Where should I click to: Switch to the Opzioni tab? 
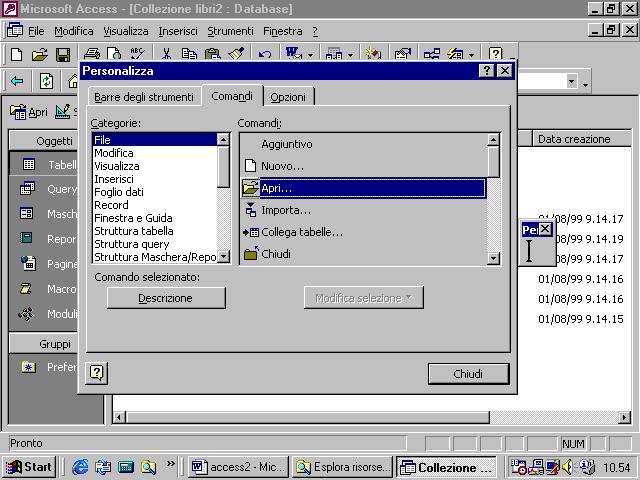288,97
